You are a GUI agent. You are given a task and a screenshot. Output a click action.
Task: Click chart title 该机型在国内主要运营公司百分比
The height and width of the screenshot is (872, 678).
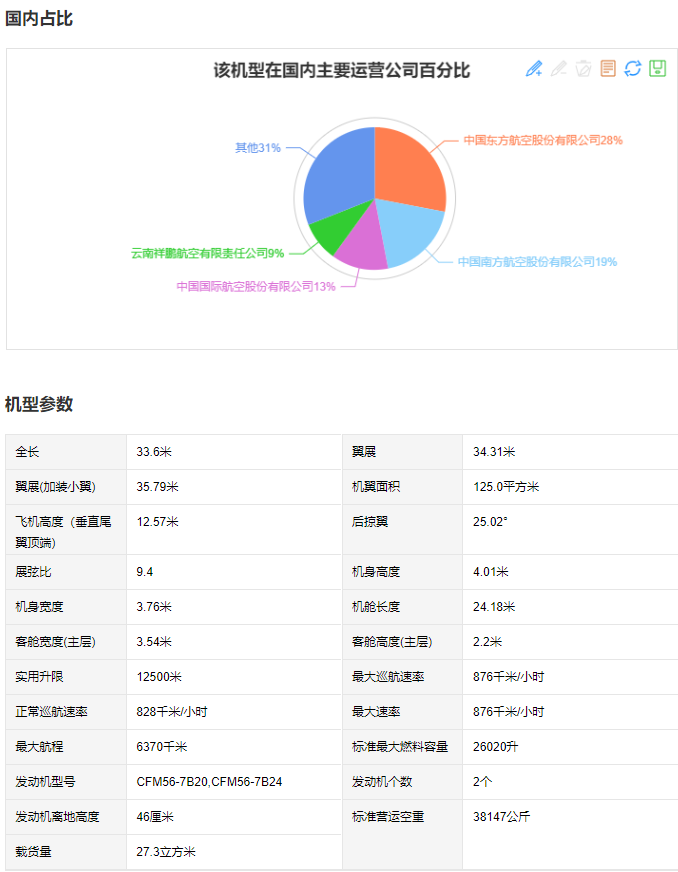coord(342,71)
